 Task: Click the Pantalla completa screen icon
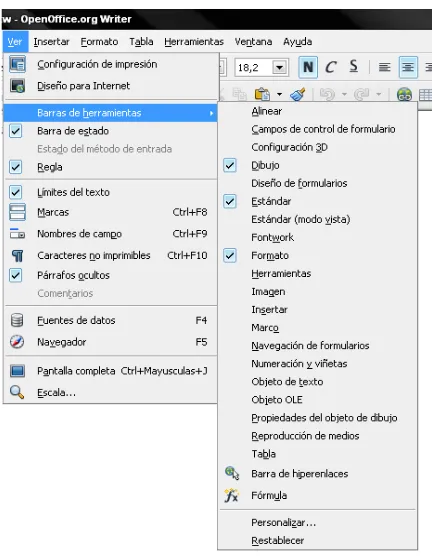click(x=17, y=371)
